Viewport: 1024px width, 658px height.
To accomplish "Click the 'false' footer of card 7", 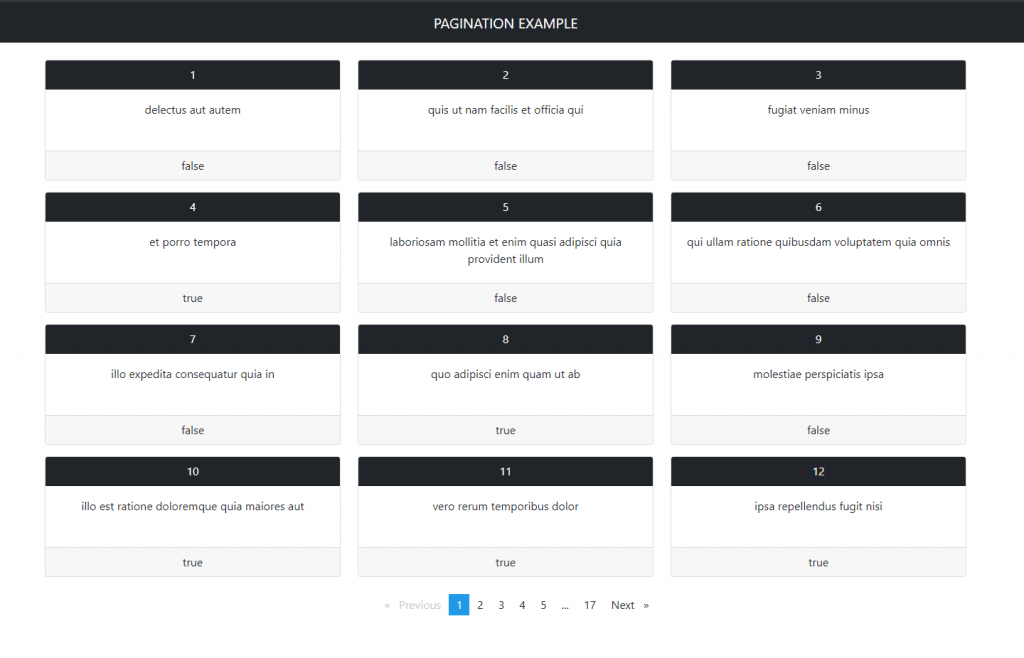I will pyautogui.click(x=193, y=430).
